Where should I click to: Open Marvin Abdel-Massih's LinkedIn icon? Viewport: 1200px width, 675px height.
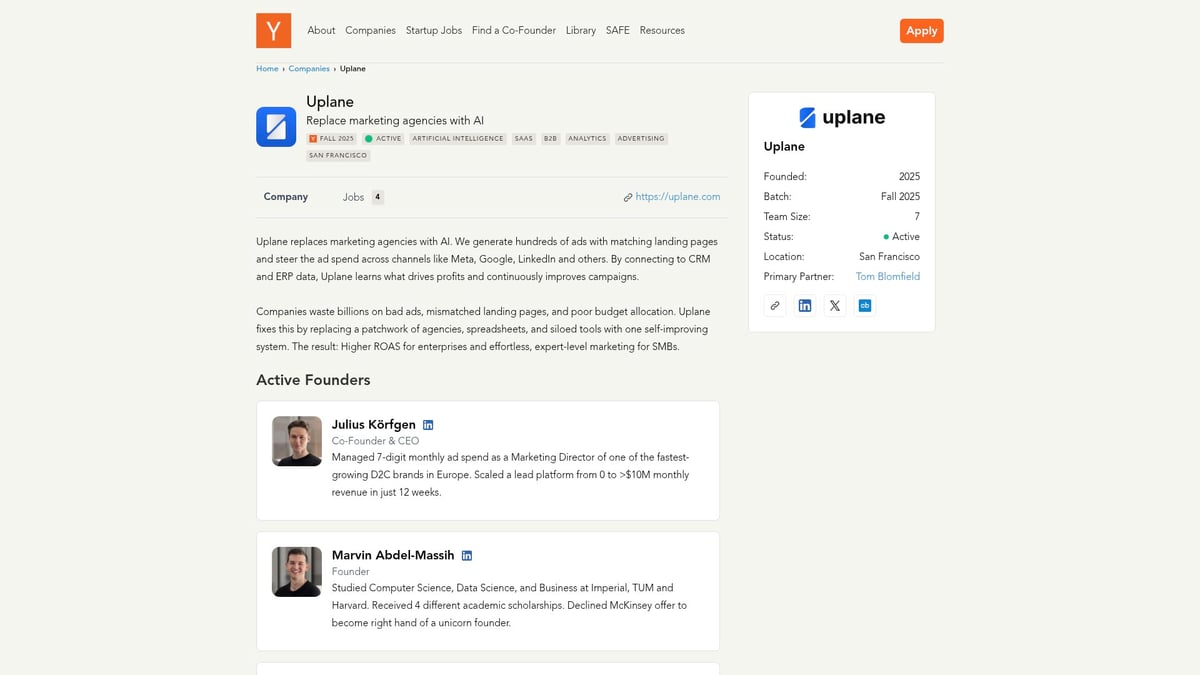point(467,555)
